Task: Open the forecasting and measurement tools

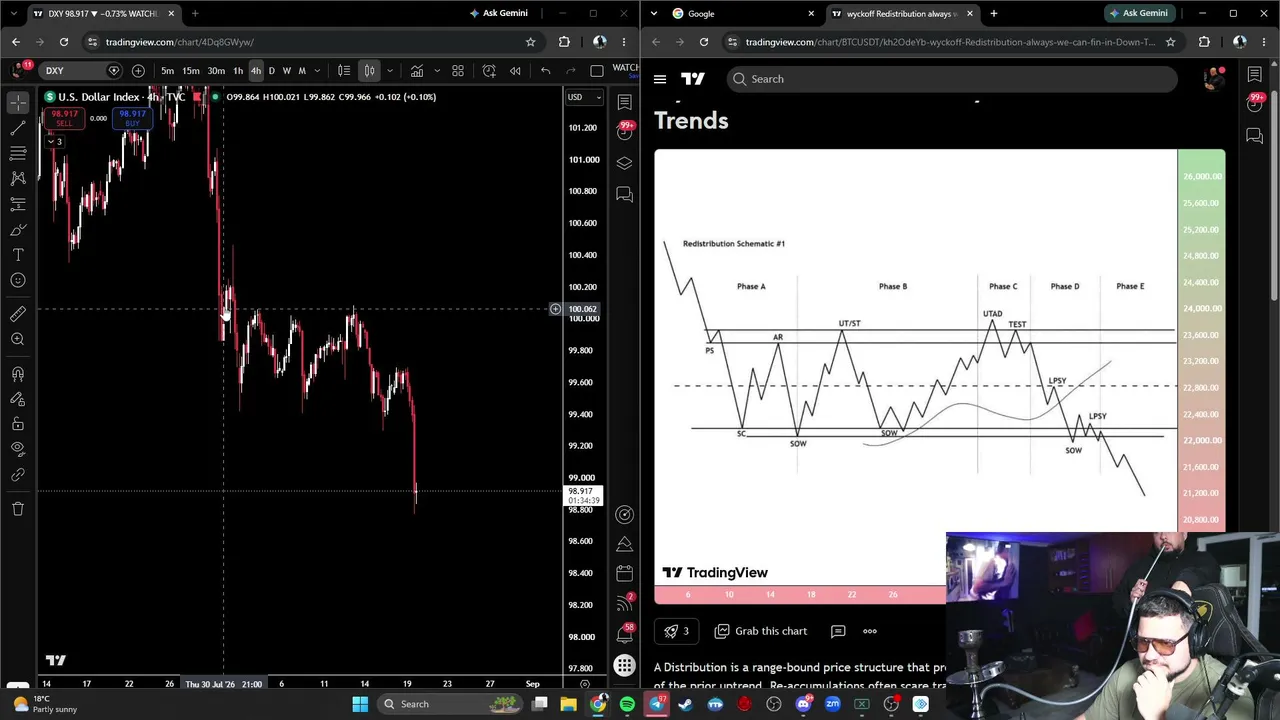Action: (18, 204)
